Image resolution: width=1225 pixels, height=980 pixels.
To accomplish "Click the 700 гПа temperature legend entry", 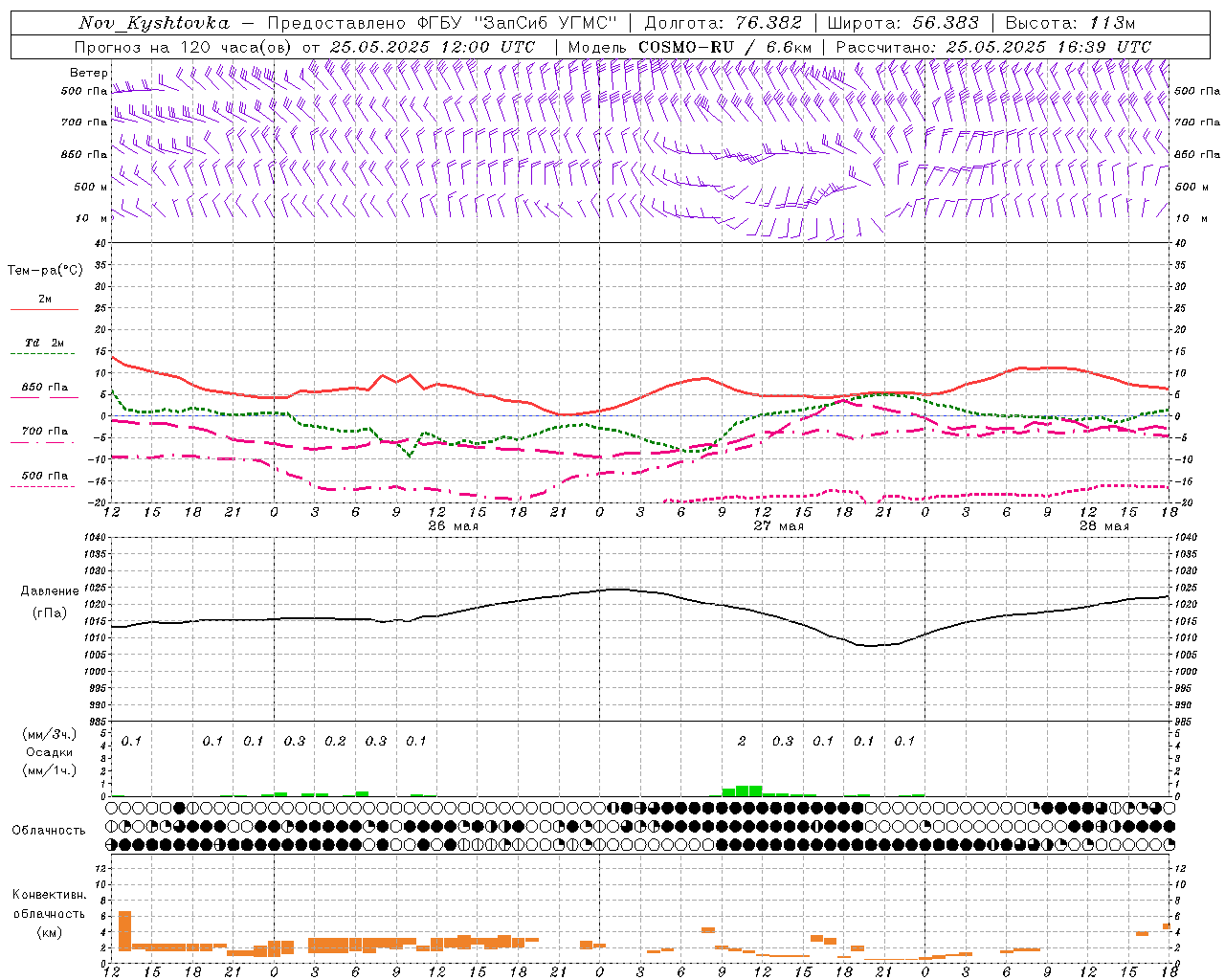I will click(44, 432).
